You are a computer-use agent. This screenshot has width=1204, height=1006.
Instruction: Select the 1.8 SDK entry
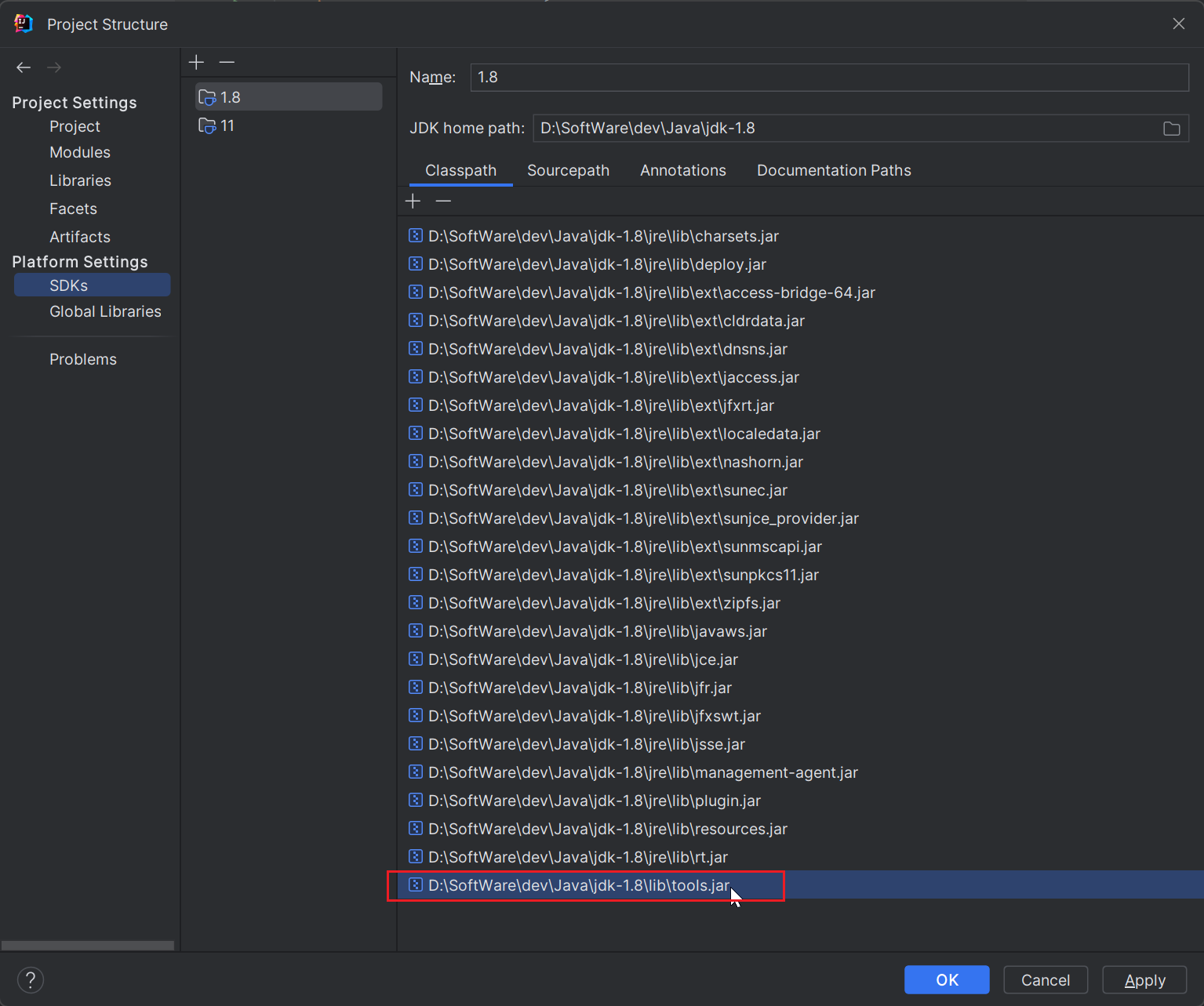[289, 97]
